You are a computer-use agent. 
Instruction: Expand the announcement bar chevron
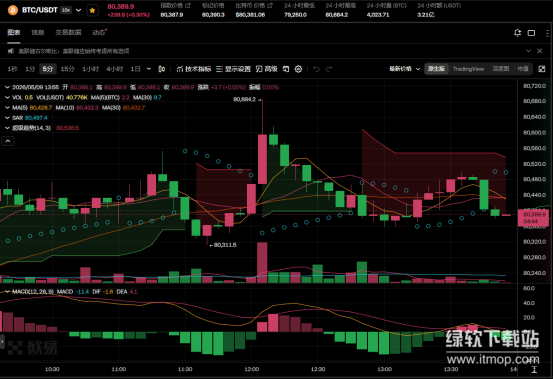coord(528,51)
